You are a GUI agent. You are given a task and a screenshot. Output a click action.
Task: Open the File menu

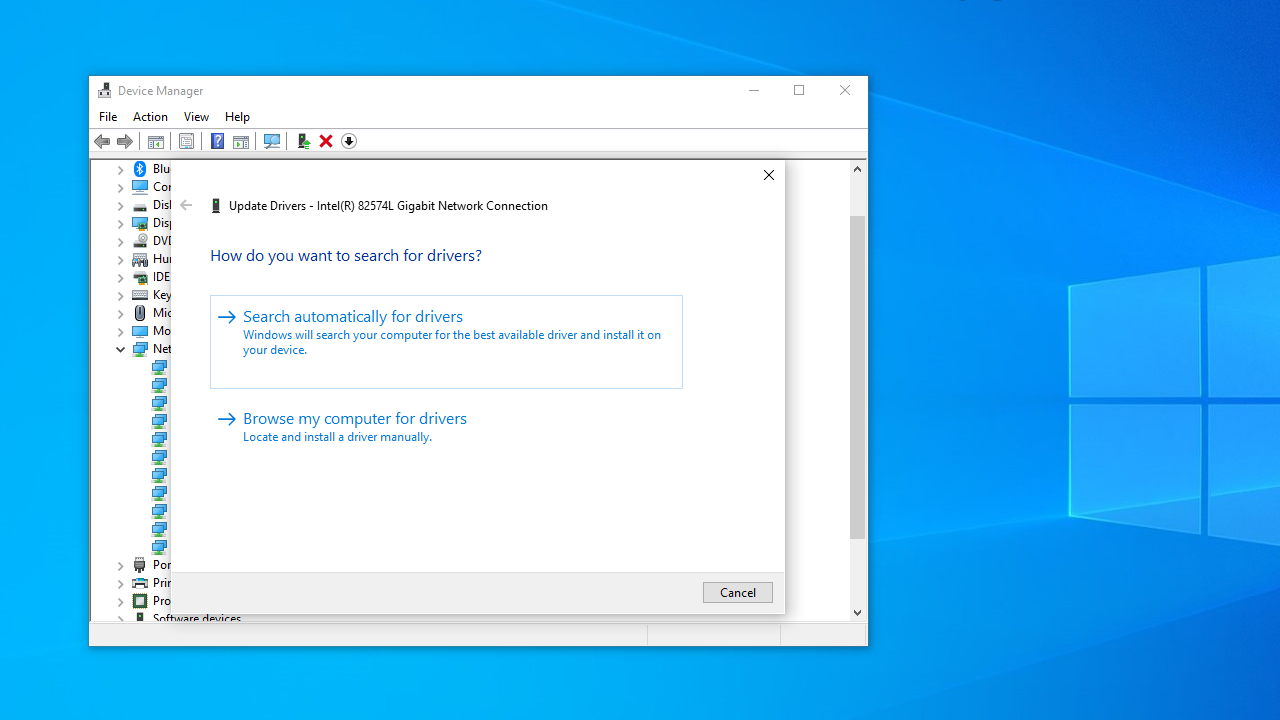pyautogui.click(x=108, y=117)
